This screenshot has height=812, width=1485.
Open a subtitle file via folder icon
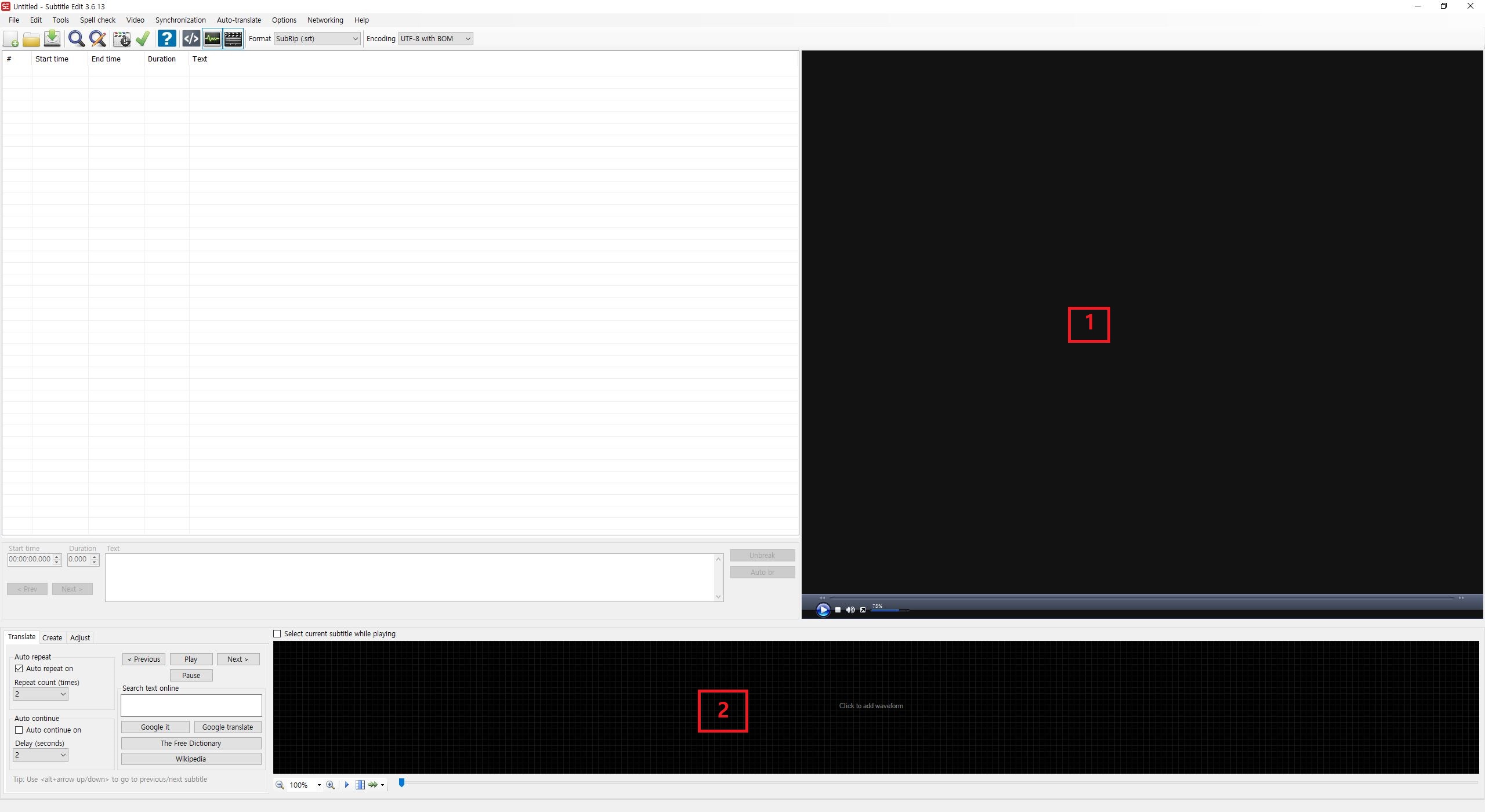(x=31, y=39)
